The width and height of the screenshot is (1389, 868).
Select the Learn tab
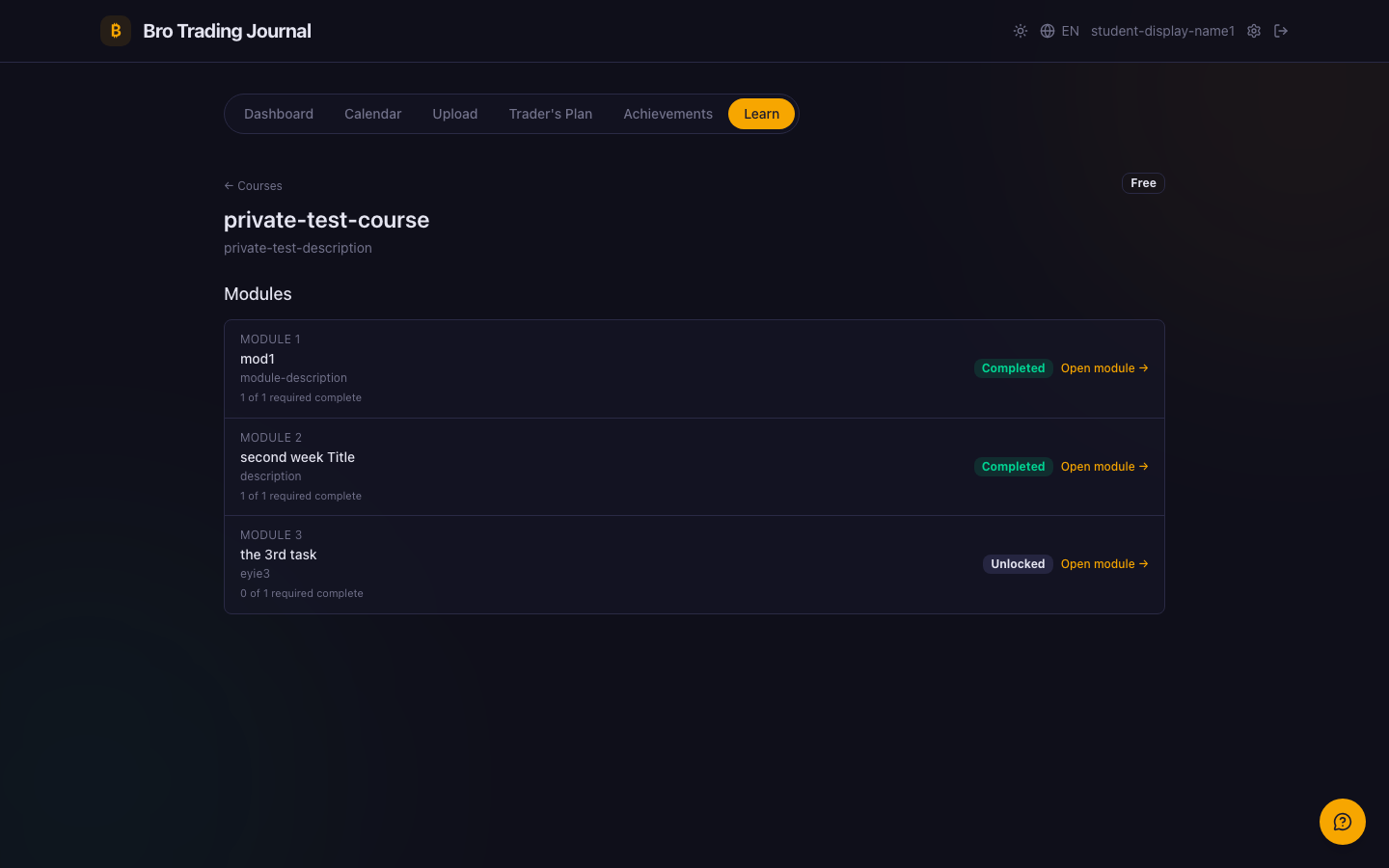pyautogui.click(x=761, y=114)
